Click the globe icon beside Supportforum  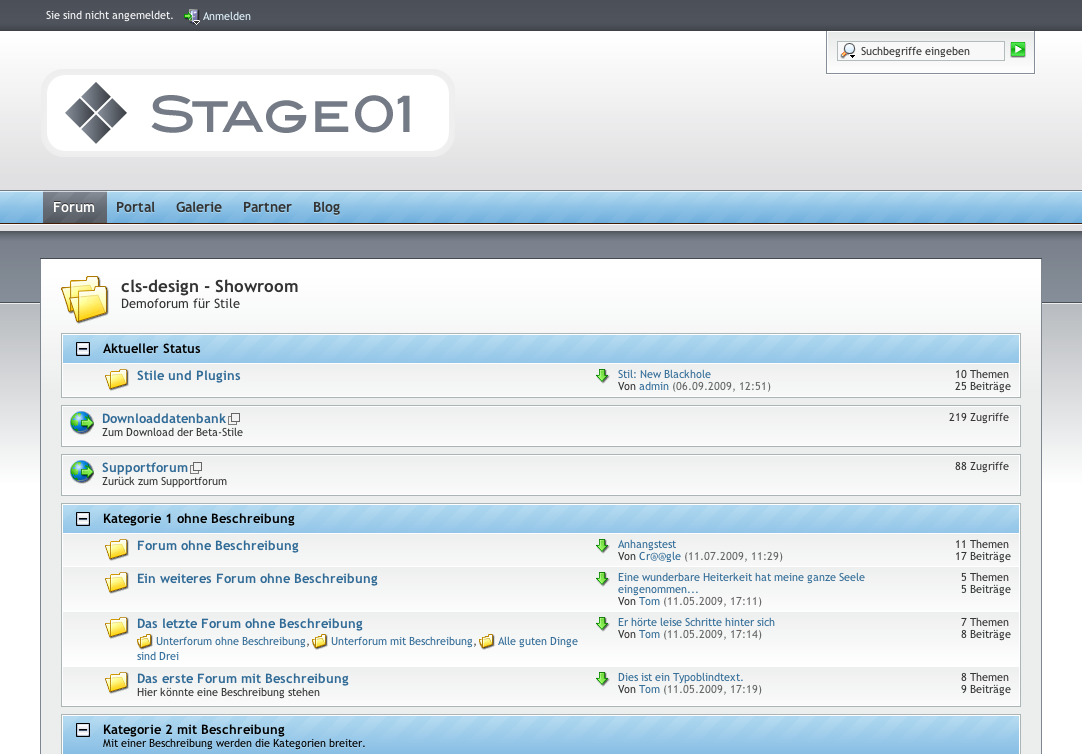pos(82,472)
